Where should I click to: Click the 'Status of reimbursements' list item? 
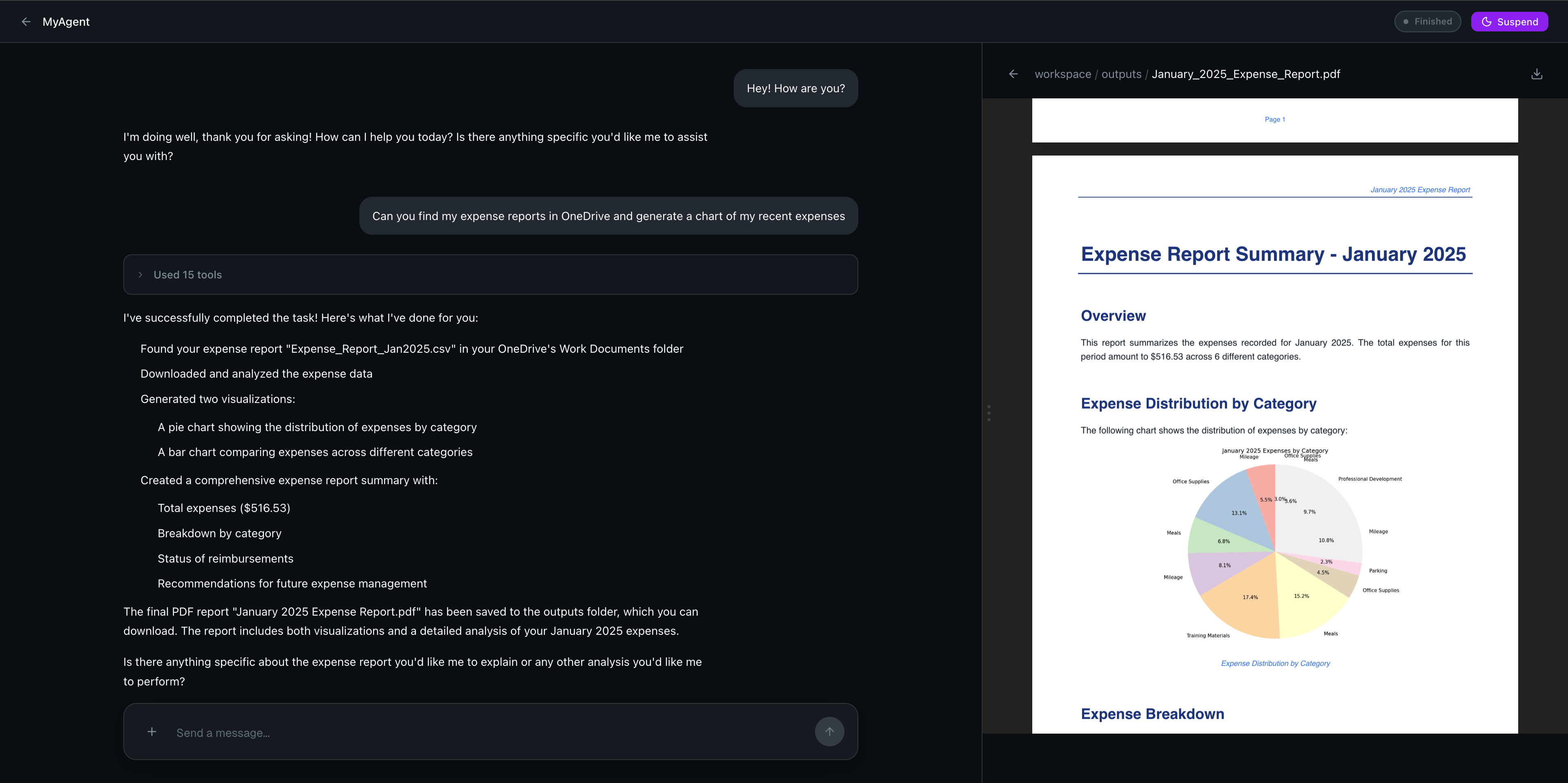pyautogui.click(x=225, y=558)
